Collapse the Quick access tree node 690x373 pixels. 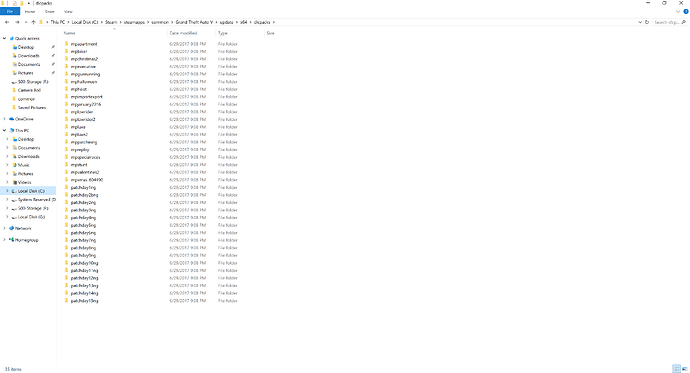click(x=4, y=38)
